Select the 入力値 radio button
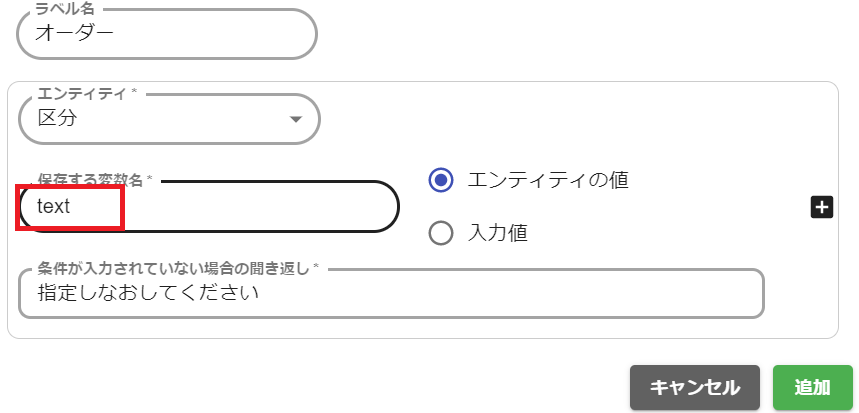 441,233
